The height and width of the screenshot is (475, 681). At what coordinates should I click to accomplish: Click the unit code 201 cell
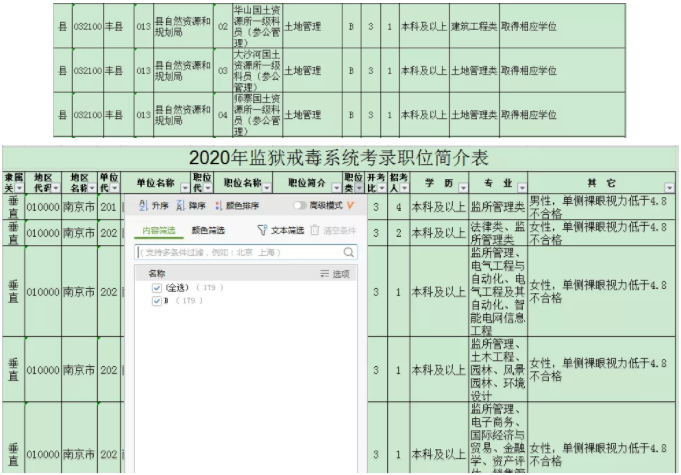109,207
